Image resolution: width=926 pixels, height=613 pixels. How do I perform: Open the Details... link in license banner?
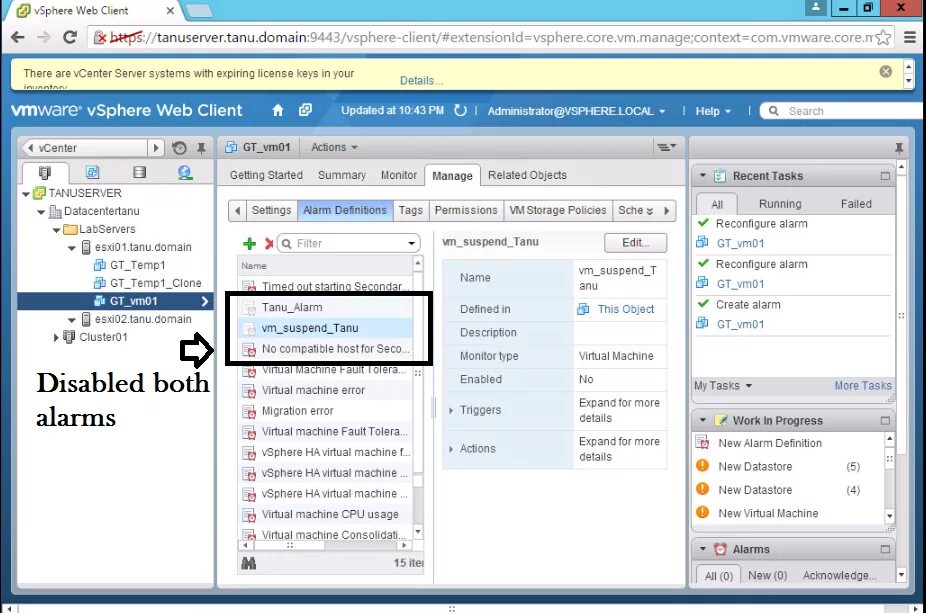point(420,80)
